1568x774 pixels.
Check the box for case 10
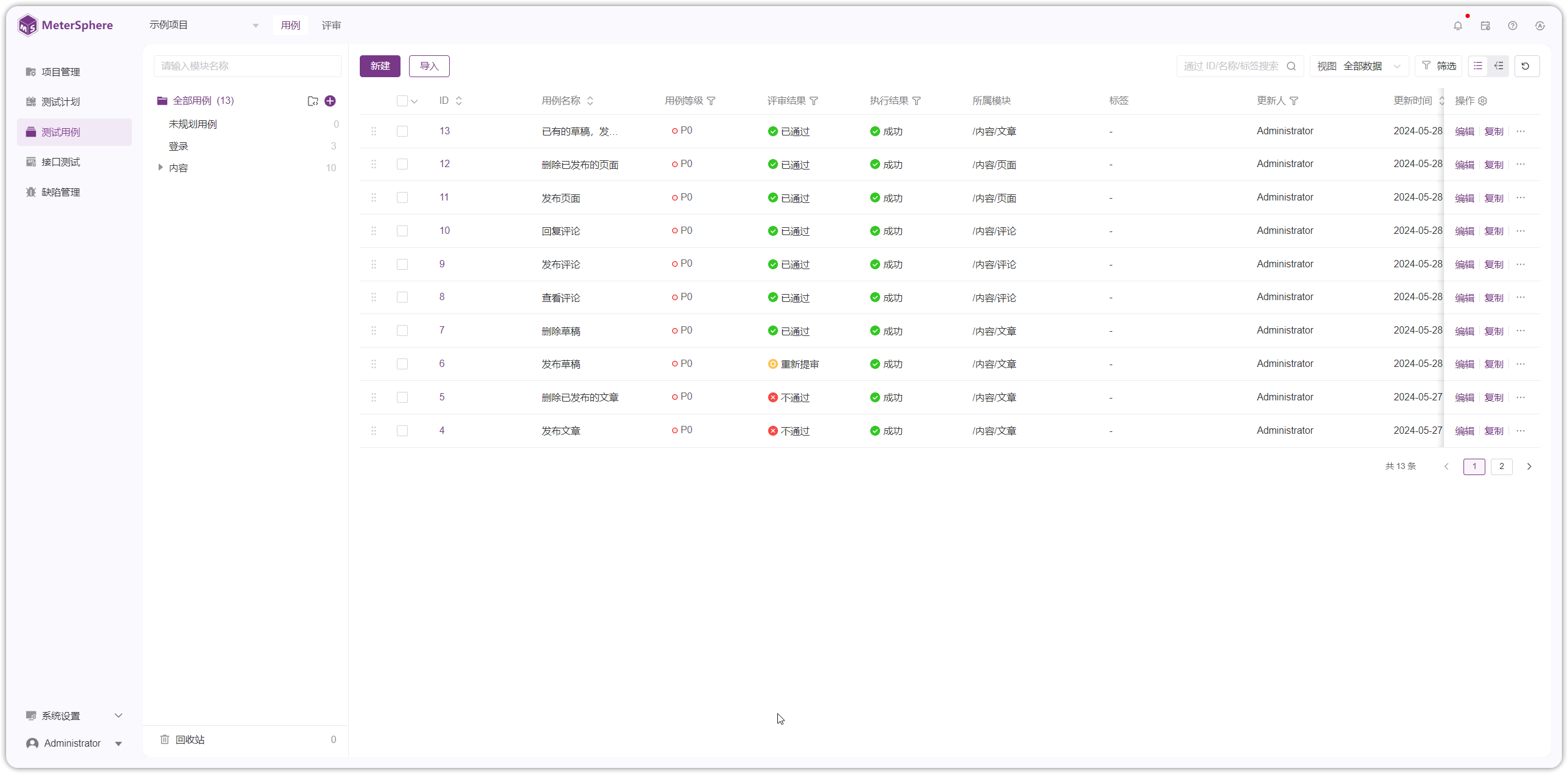pyautogui.click(x=402, y=231)
